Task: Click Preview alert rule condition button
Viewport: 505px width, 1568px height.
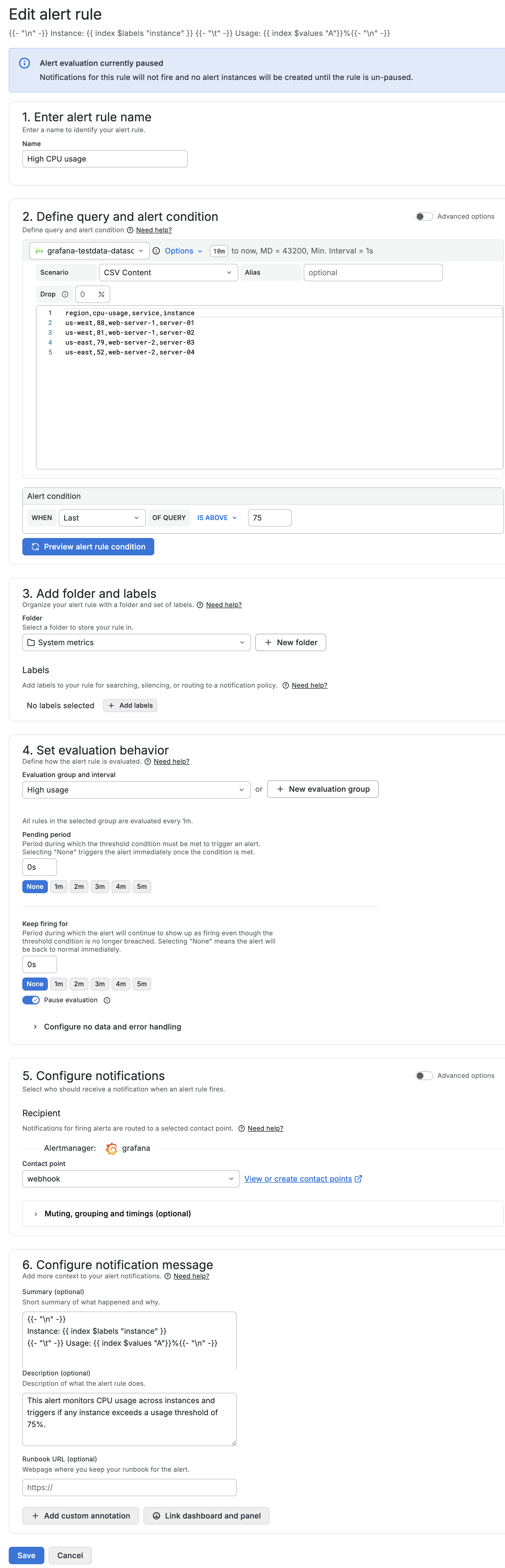Action: 88,547
